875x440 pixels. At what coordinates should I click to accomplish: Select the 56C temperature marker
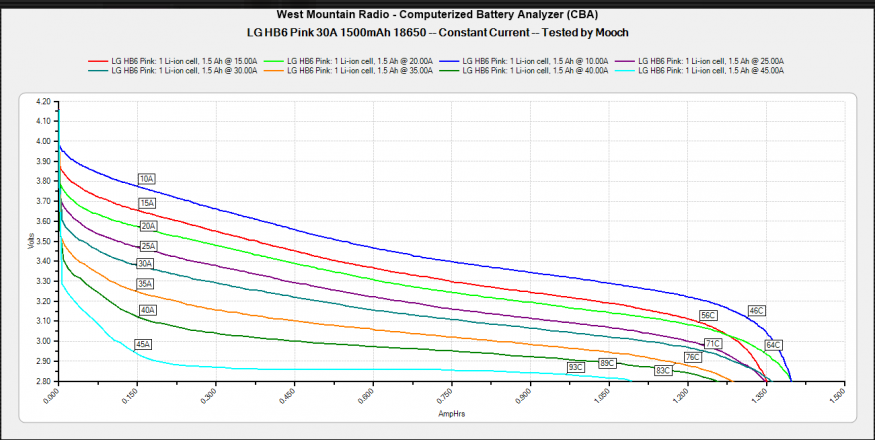tap(708, 315)
